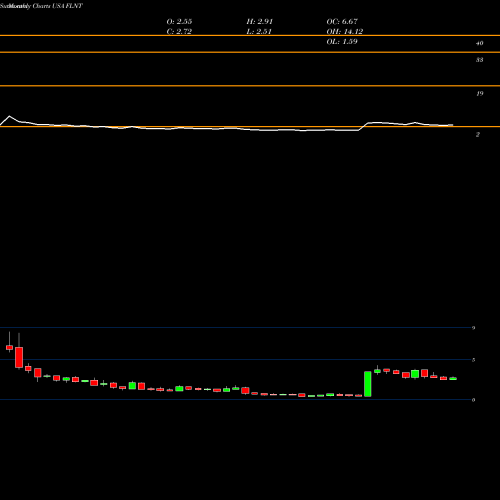Select the OL: 1.59 readout
Screen dimensions: 500x500
coord(342,41)
